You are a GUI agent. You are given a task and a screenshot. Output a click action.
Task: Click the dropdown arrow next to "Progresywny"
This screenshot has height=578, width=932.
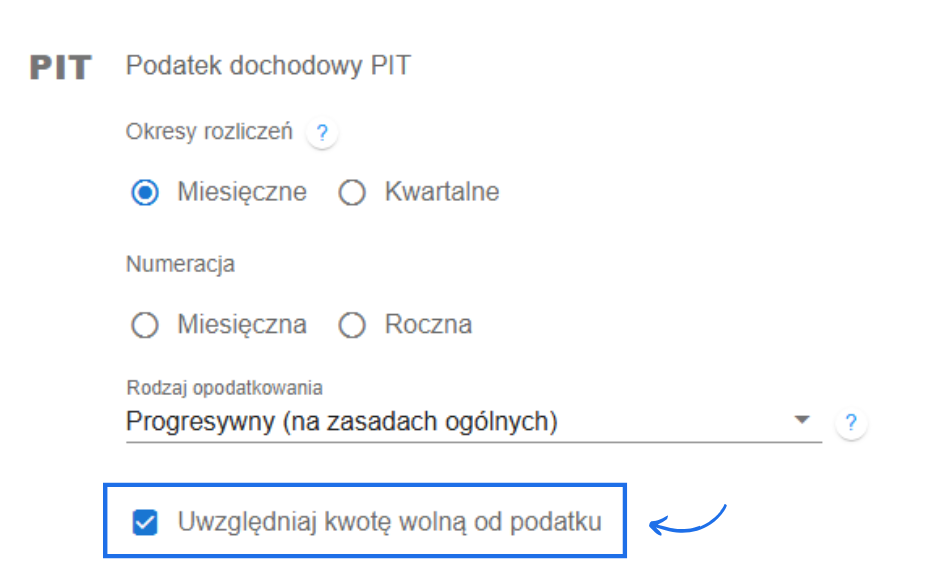click(802, 420)
